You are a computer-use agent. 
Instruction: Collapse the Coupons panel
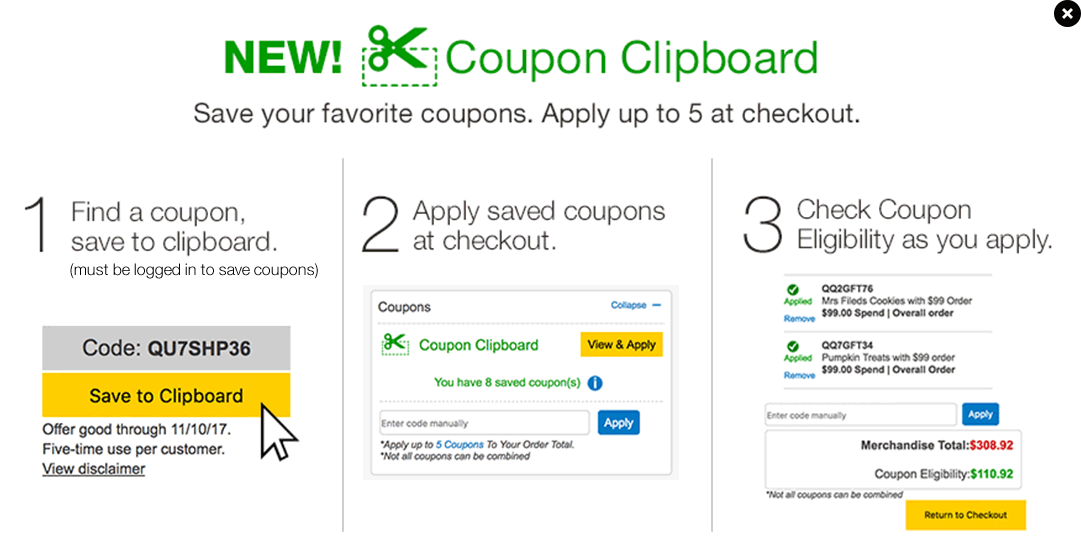click(635, 305)
